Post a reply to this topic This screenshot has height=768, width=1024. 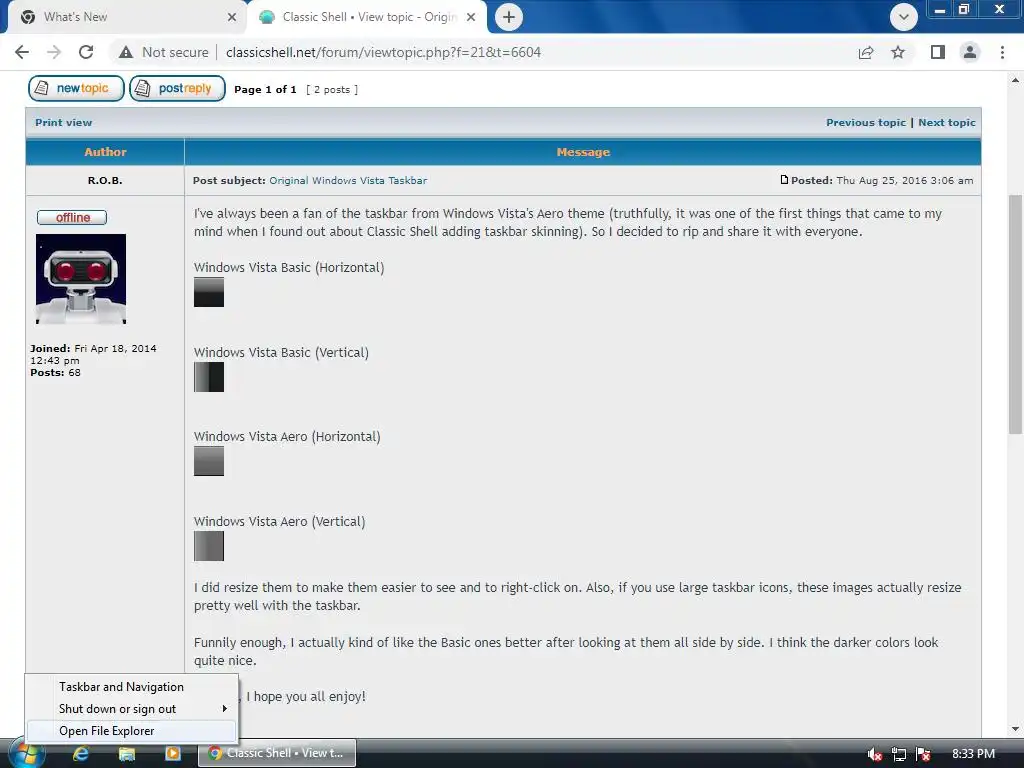click(177, 88)
